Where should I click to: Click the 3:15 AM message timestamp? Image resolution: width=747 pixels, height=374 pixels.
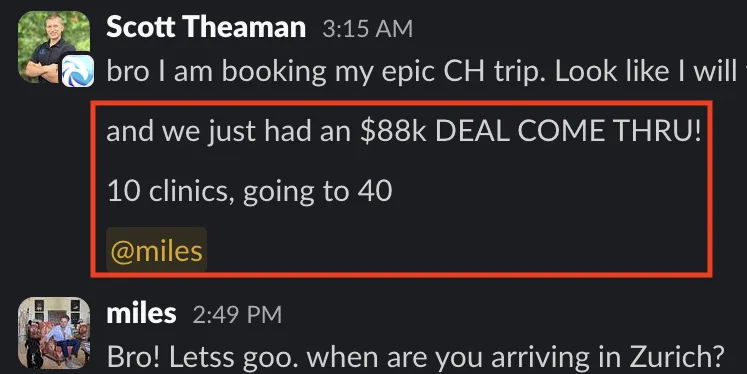[x=367, y=30]
